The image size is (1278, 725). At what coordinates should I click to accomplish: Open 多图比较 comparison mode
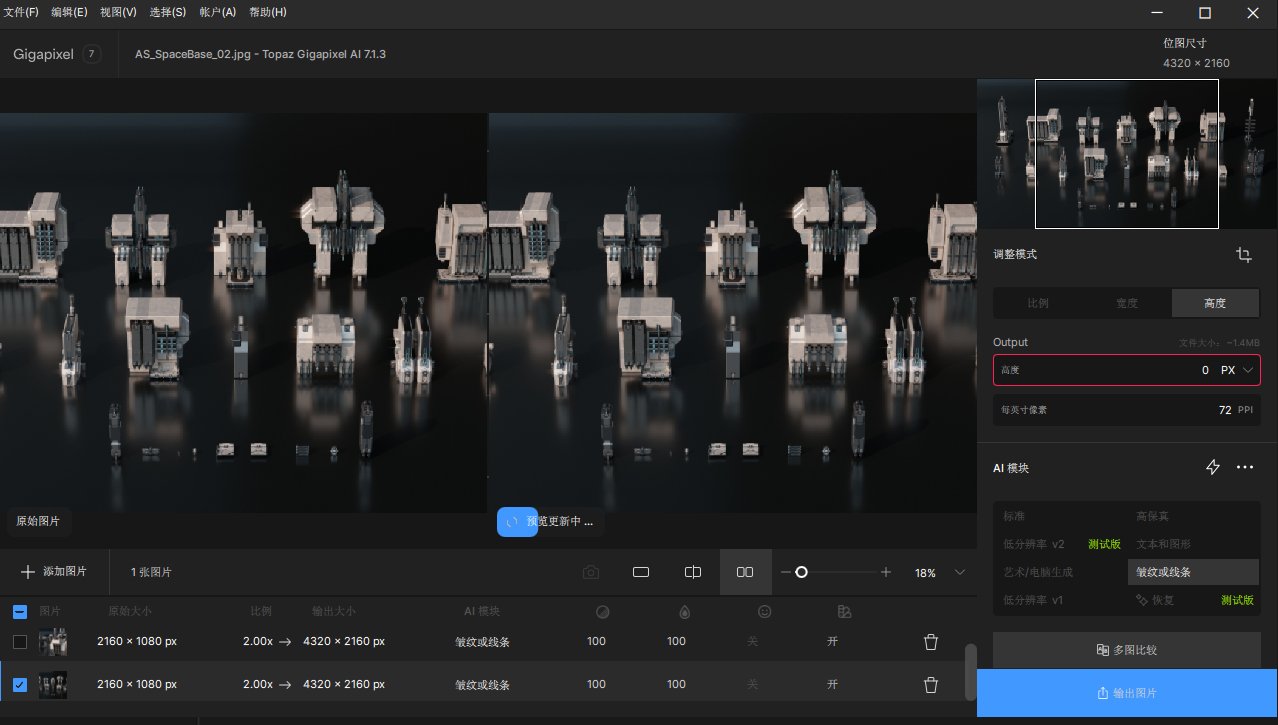[x=1126, y=649]
